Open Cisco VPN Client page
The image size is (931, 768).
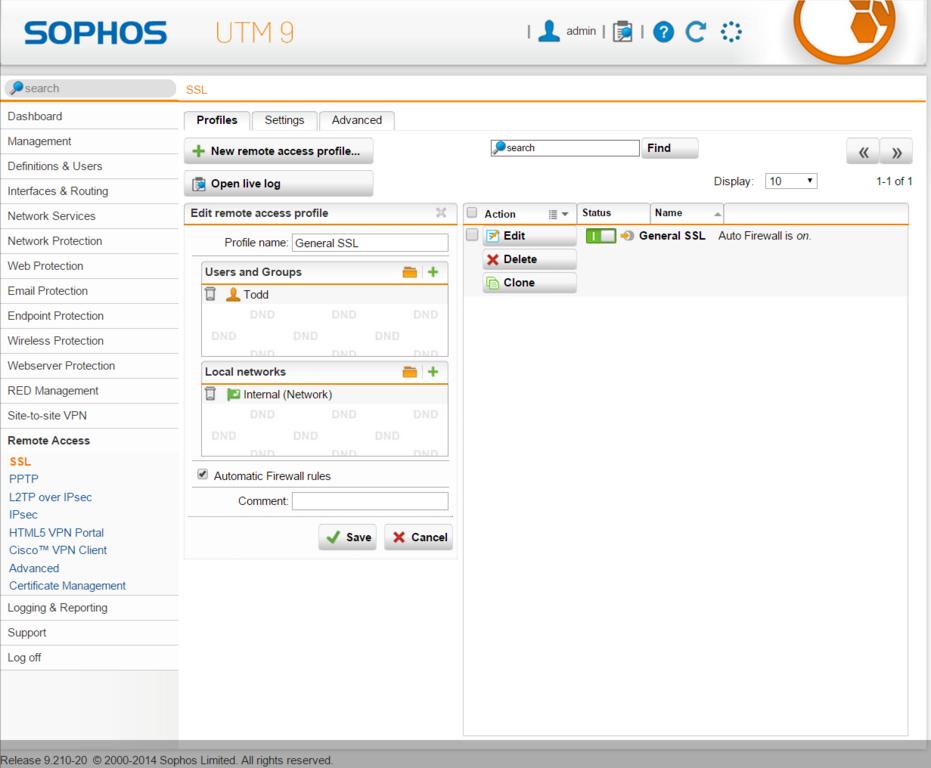point(58,550)
